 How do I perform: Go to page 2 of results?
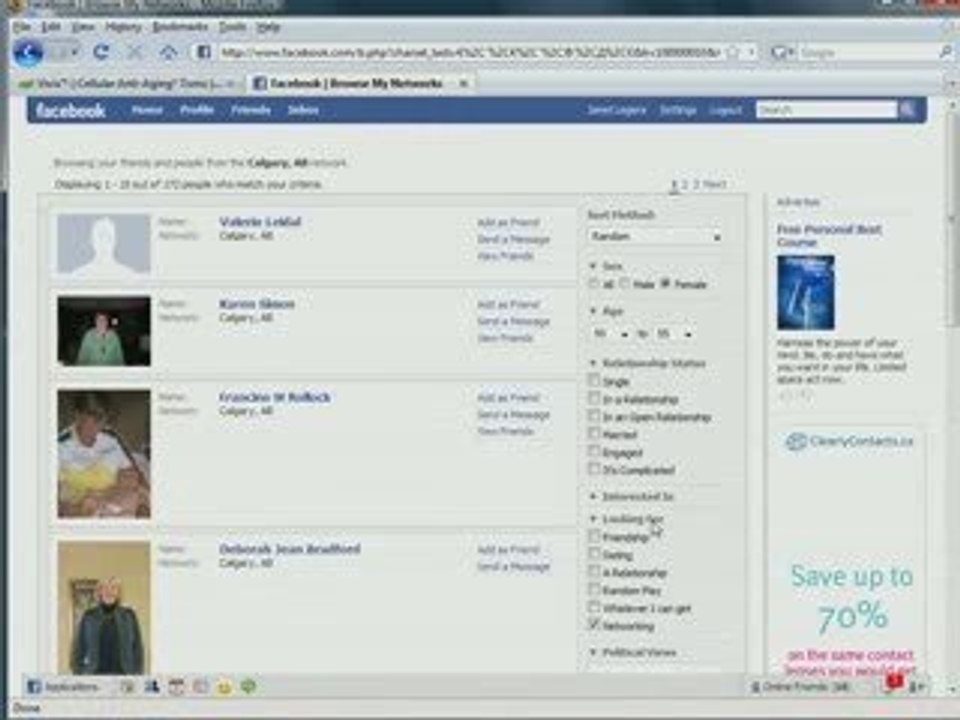[685, 184]
